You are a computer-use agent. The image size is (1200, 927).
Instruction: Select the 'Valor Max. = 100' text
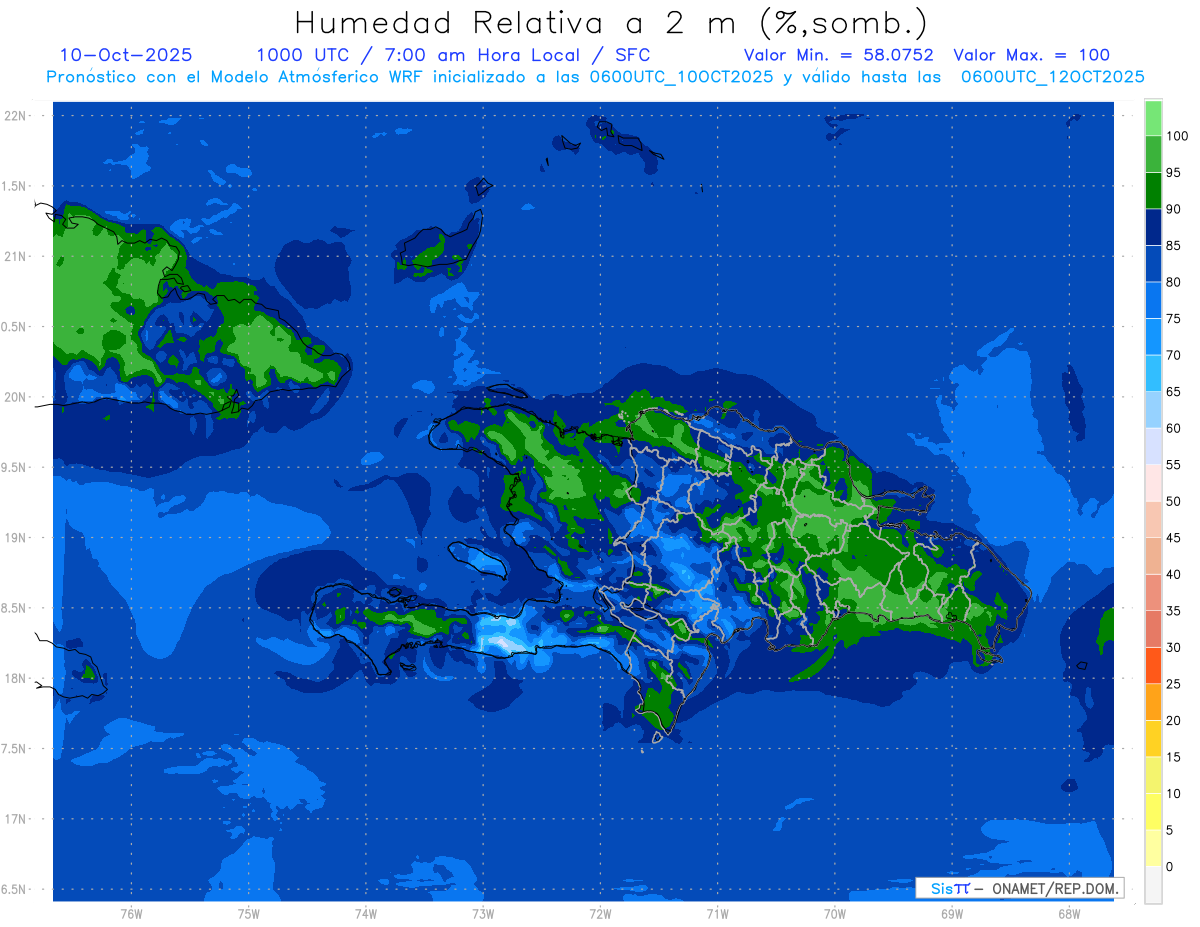pyautogui.click(x=1031, y=55)
